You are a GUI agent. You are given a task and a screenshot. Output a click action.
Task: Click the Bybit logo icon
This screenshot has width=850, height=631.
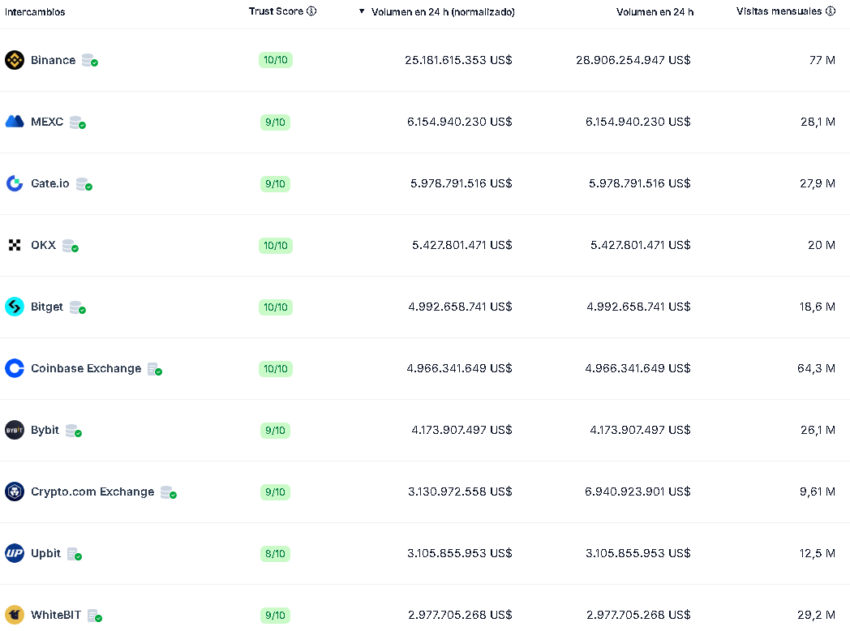(15, 430)
